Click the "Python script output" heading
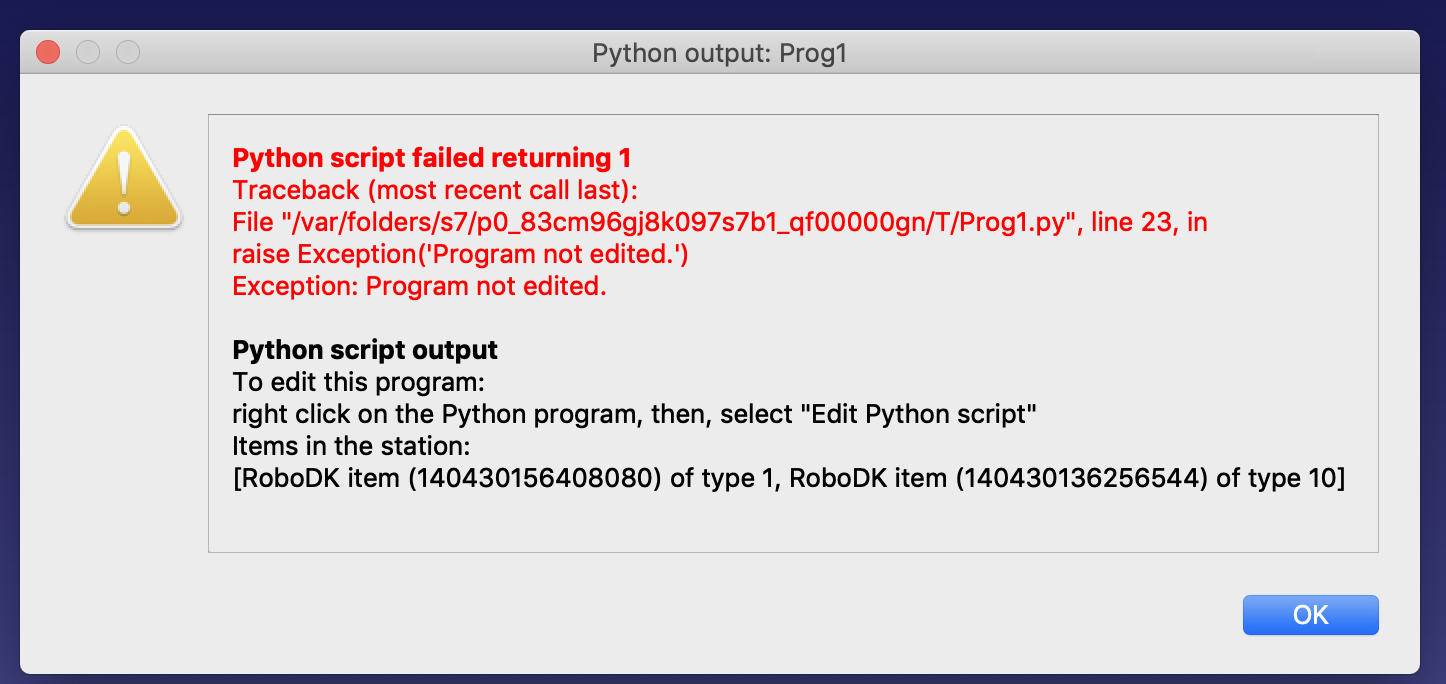 coord(365,350)
